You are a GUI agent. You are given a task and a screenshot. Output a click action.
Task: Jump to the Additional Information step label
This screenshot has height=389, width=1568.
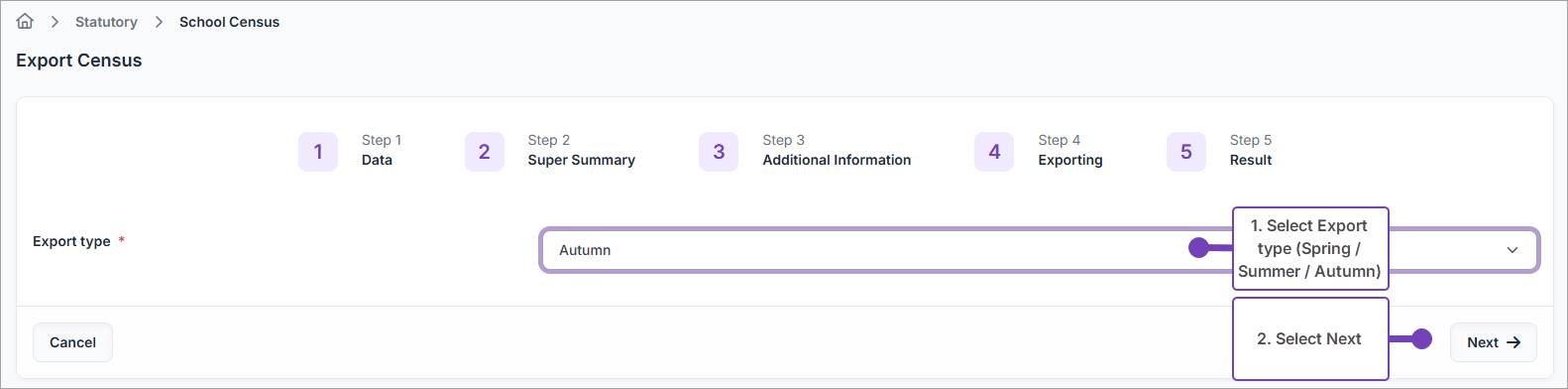tap(837, 160)
